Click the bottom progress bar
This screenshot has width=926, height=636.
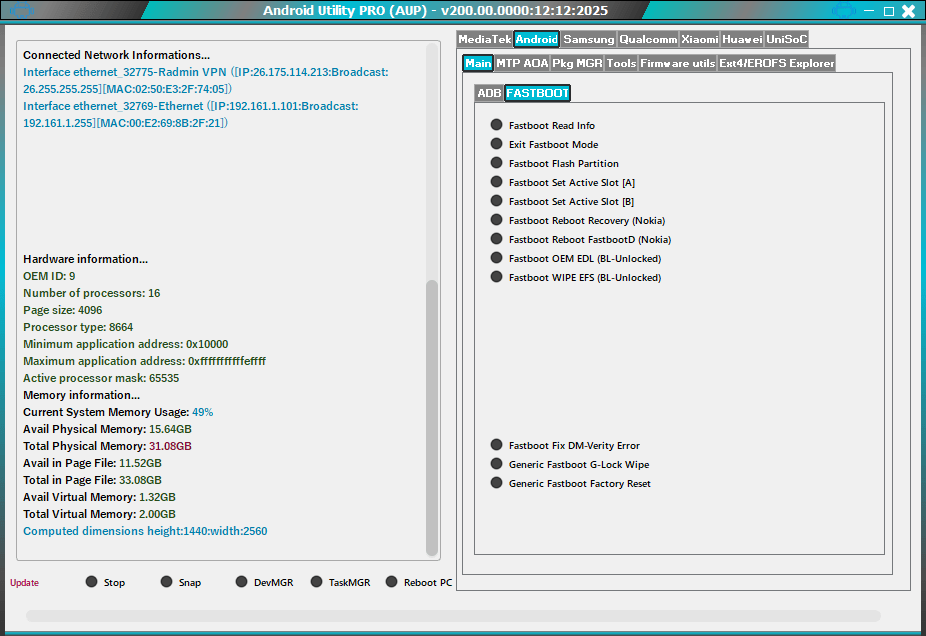click(453, 616)
